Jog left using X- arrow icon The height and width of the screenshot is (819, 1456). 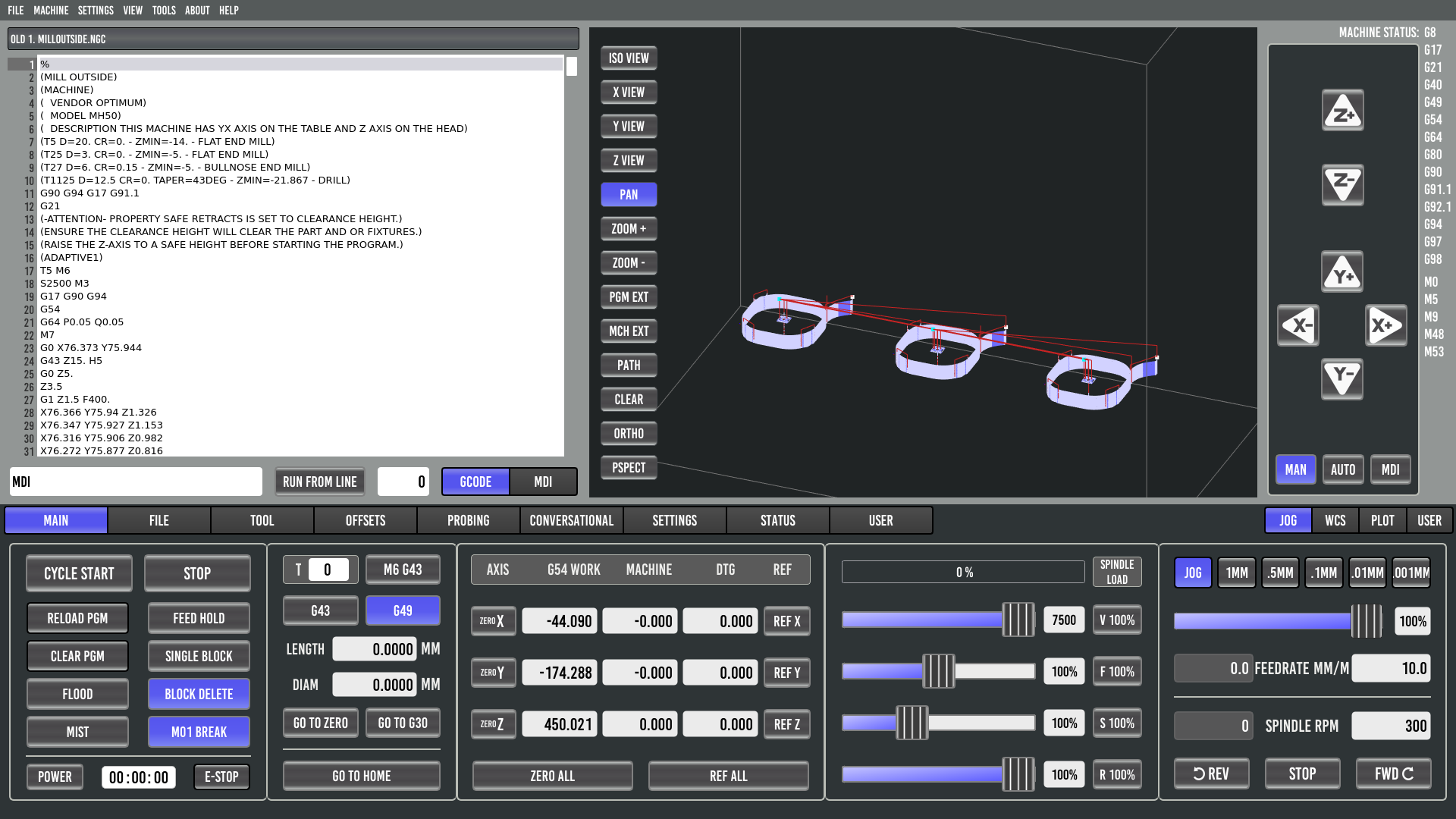tap(1298, 326)
